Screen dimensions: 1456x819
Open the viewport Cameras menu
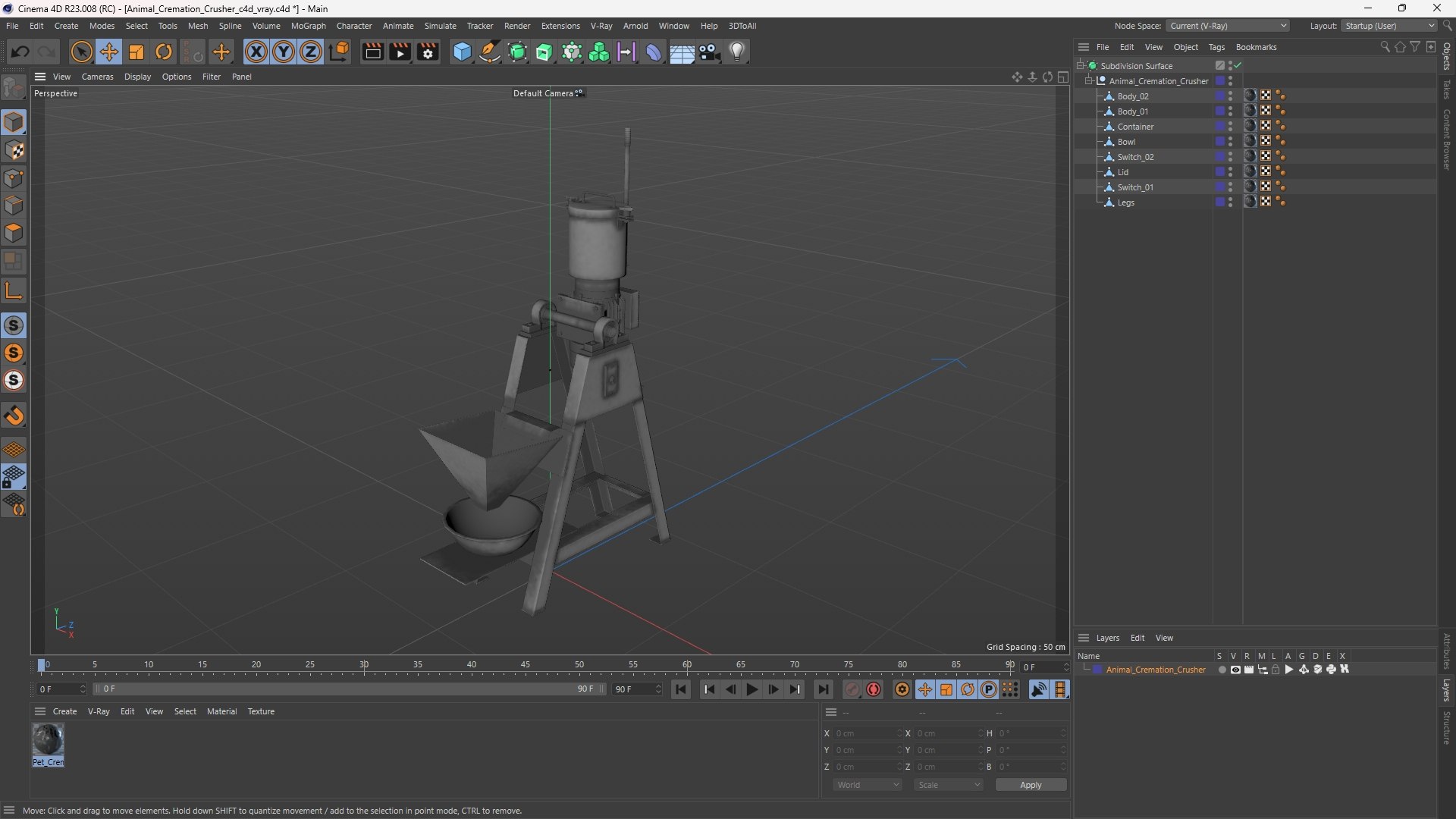pos(97,77)
